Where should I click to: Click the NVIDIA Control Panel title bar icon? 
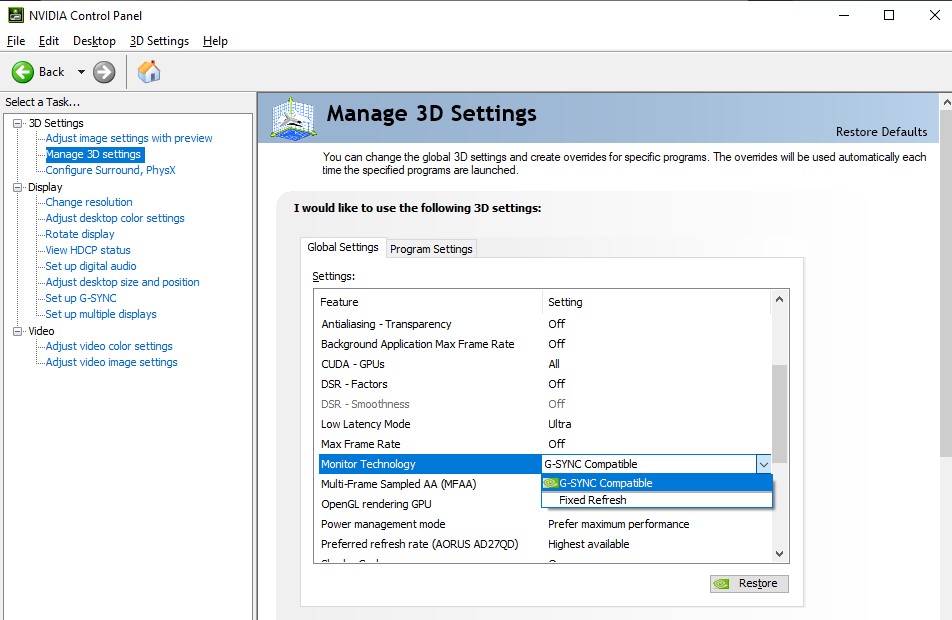[x=15, y=15]
